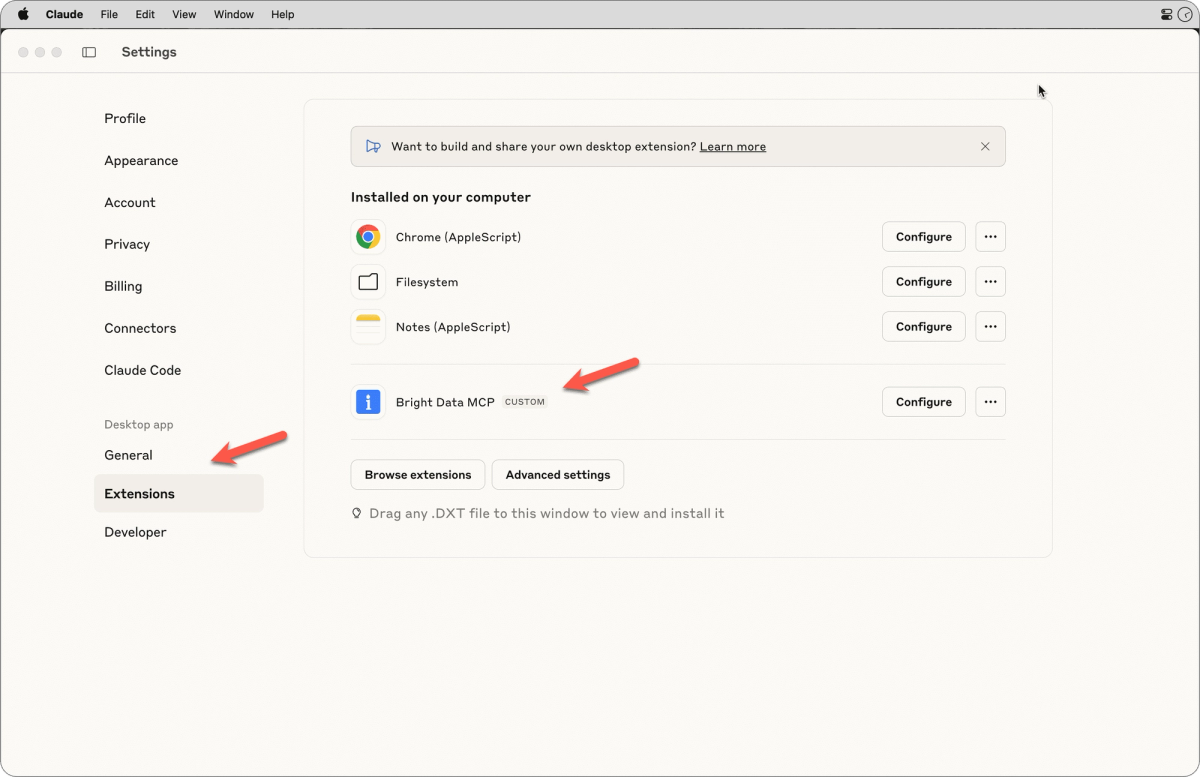Screen dimensions: 1200x777
Task: Open the Window menu
Action: (234, 14)
